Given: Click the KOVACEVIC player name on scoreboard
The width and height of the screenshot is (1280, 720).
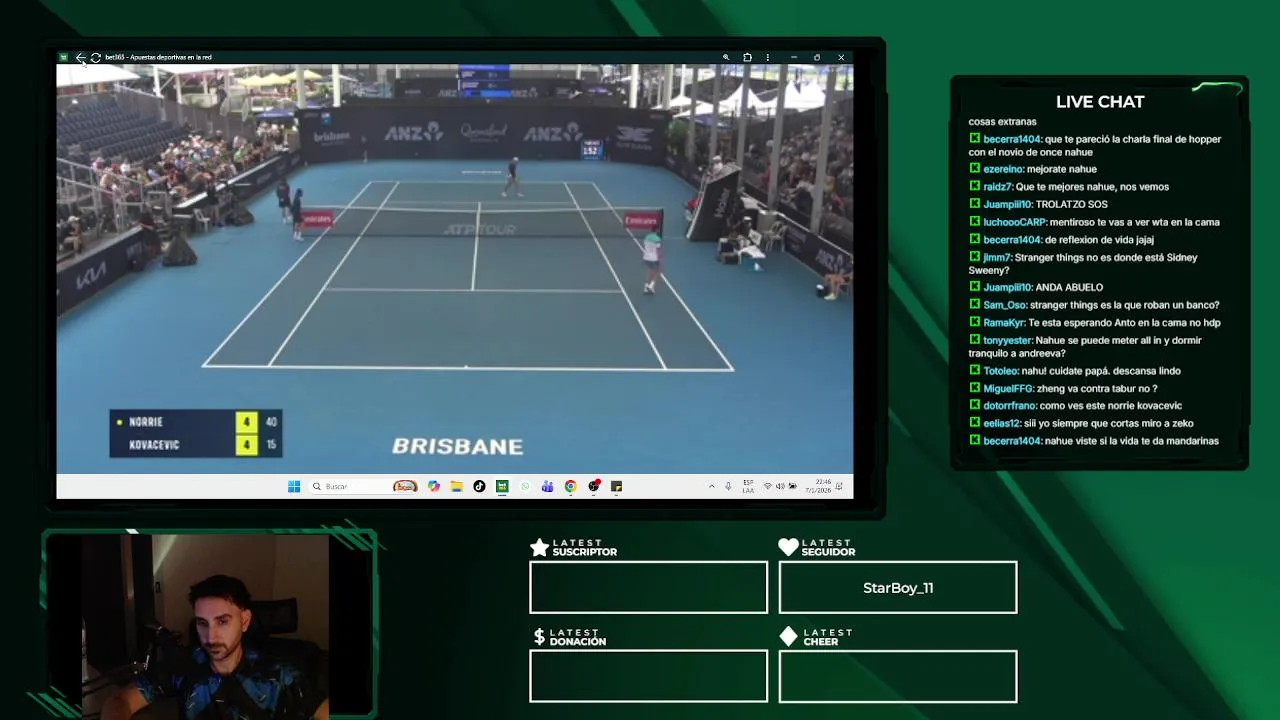Looking at the screenshot, I should coord(154,445).
